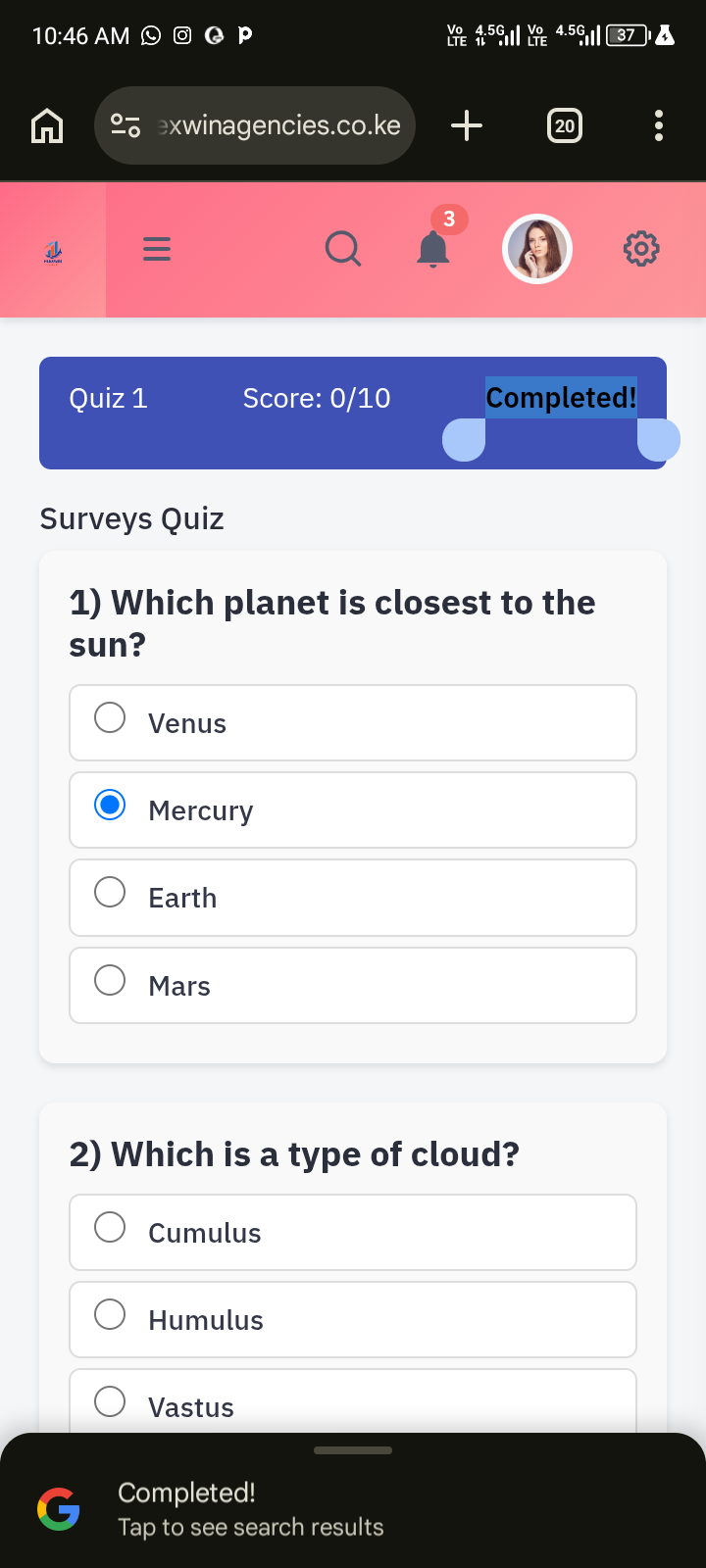The image size is (706, 1568).
Task: Open the site settings gear
Action: 641,249
